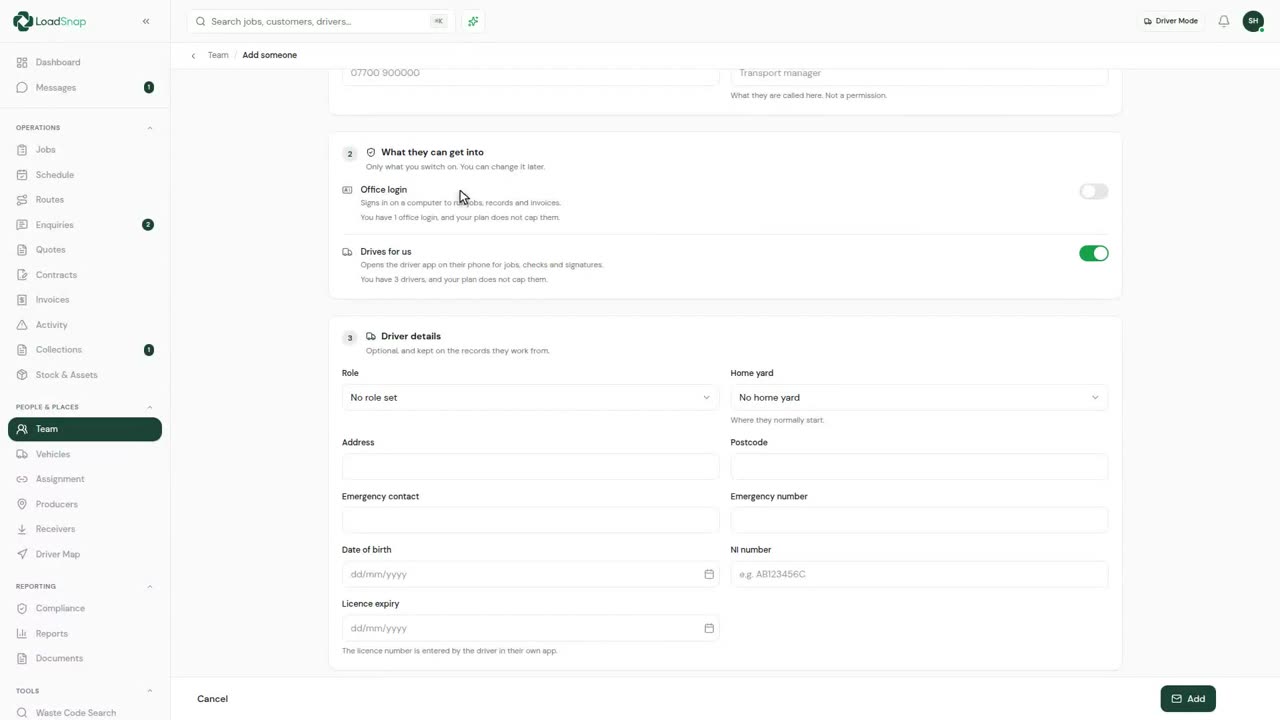Click the Emergency number field
This screenshot has height=720, width=1280.
pyautogui.click(x=919, y=520)
